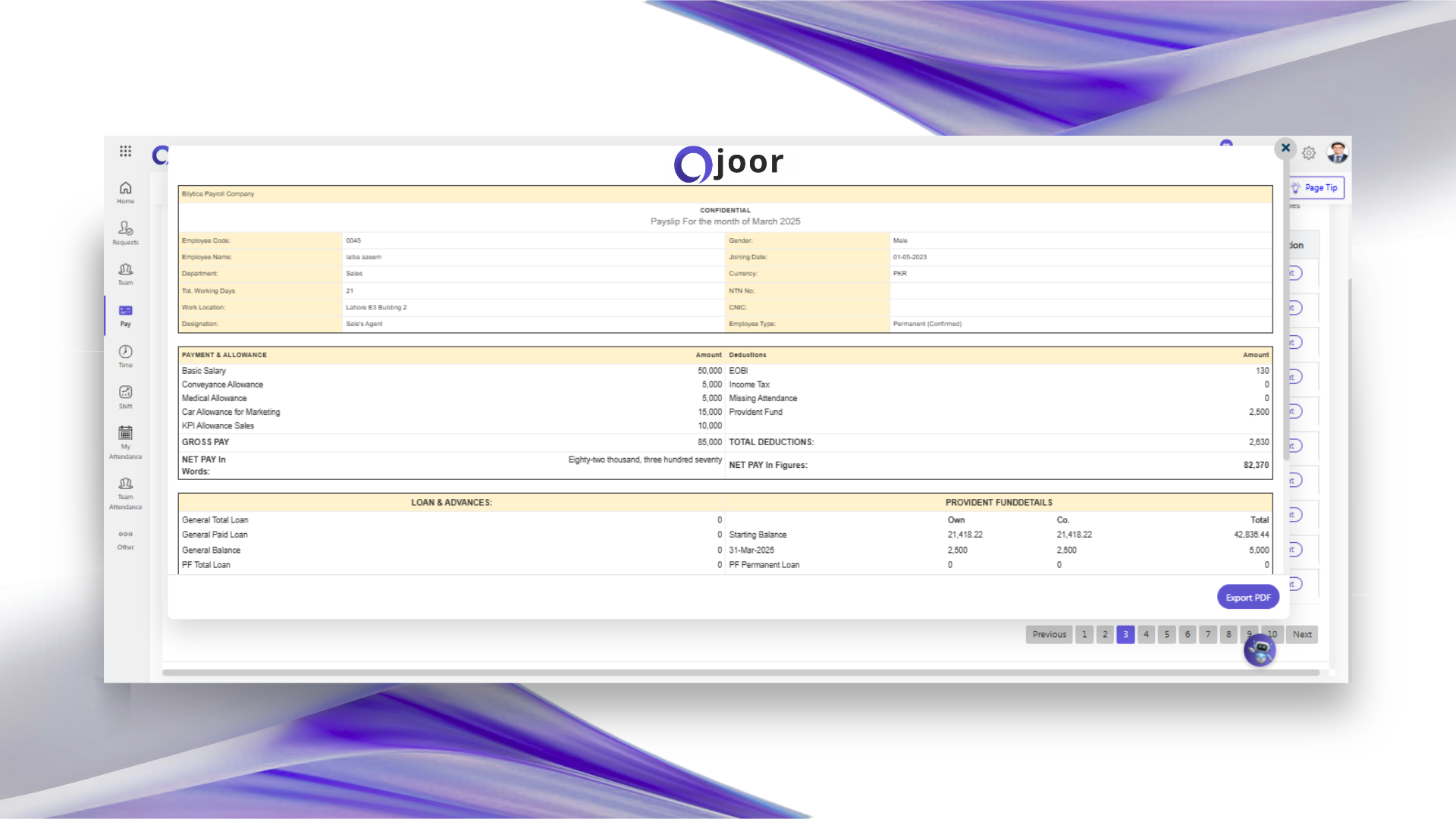The width and height of the screenshot is (1456, 819).
Task: Close the payslip popup
Action: tap(1285, 148)
